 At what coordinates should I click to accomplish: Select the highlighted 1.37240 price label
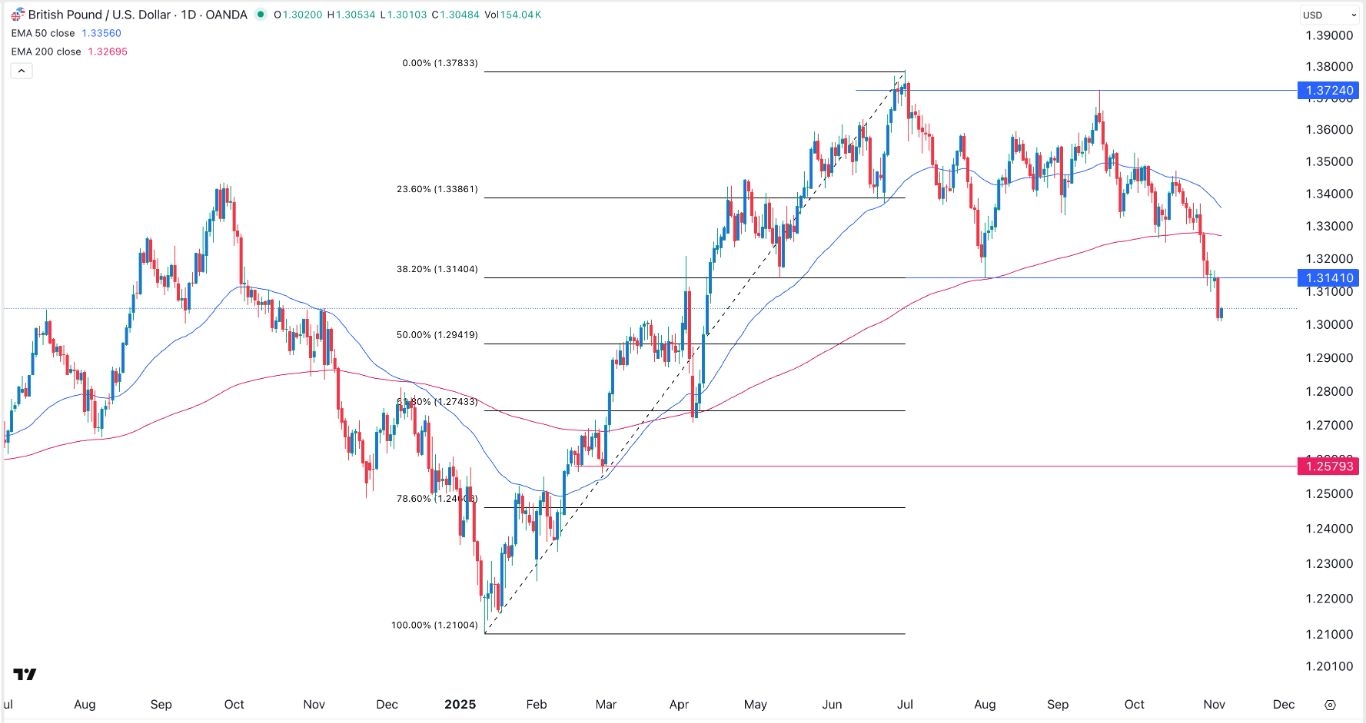coord(1328,91)
